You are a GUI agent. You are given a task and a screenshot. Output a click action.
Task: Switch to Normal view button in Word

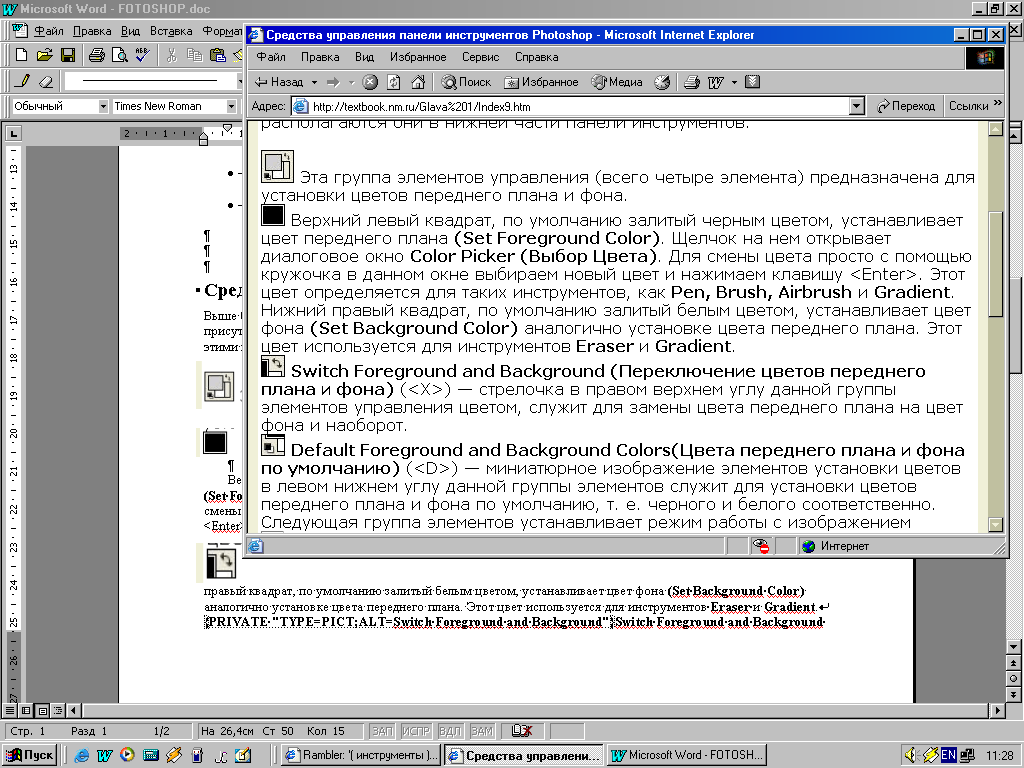10,710
